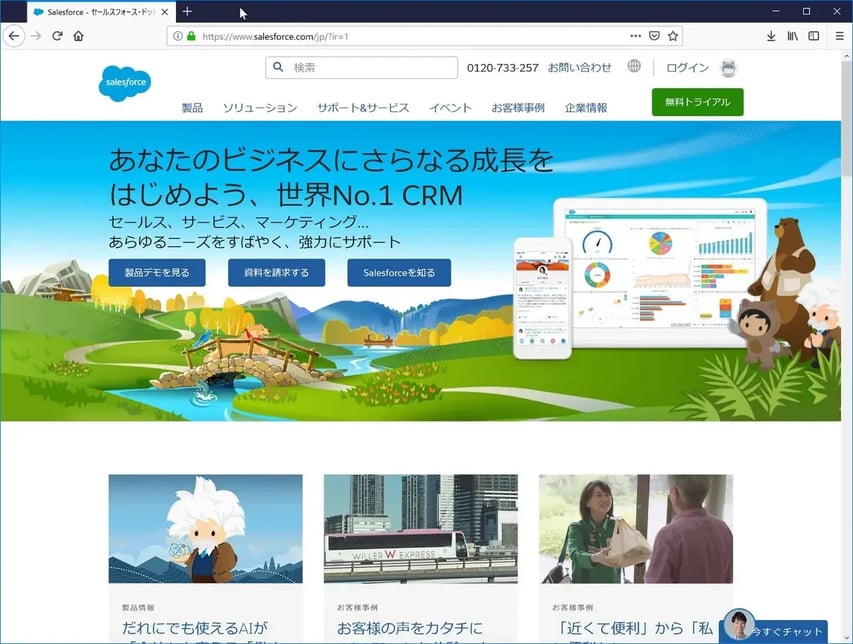Image resolution: width=853 pixels, height=644 pixels.
Task: Click the Salesforce cloud logo
Action: 125,83
